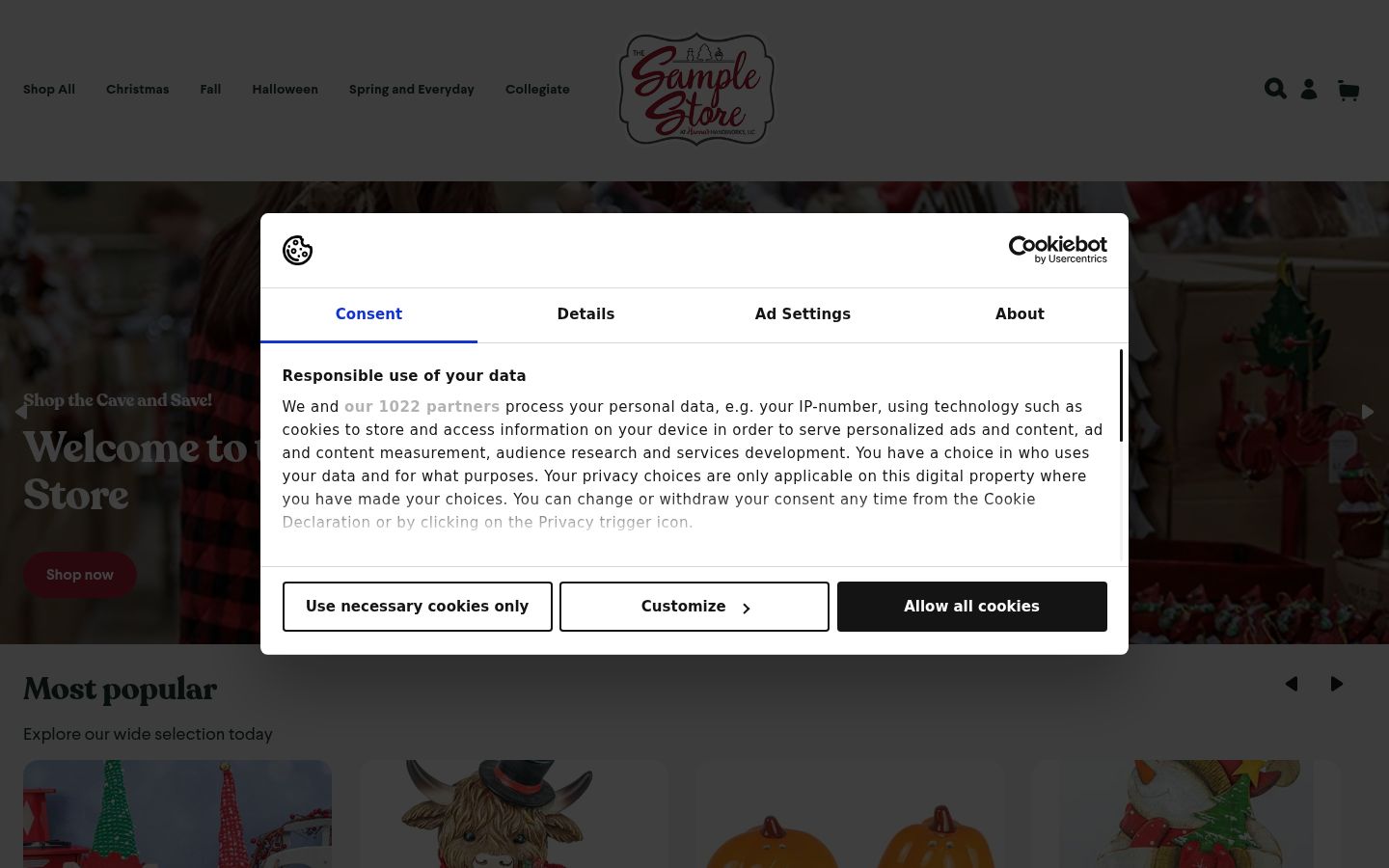The height and width of the screenshot is (868, 1389).
Task: Open the Ad Settings tab
Action: click(803, 314)
